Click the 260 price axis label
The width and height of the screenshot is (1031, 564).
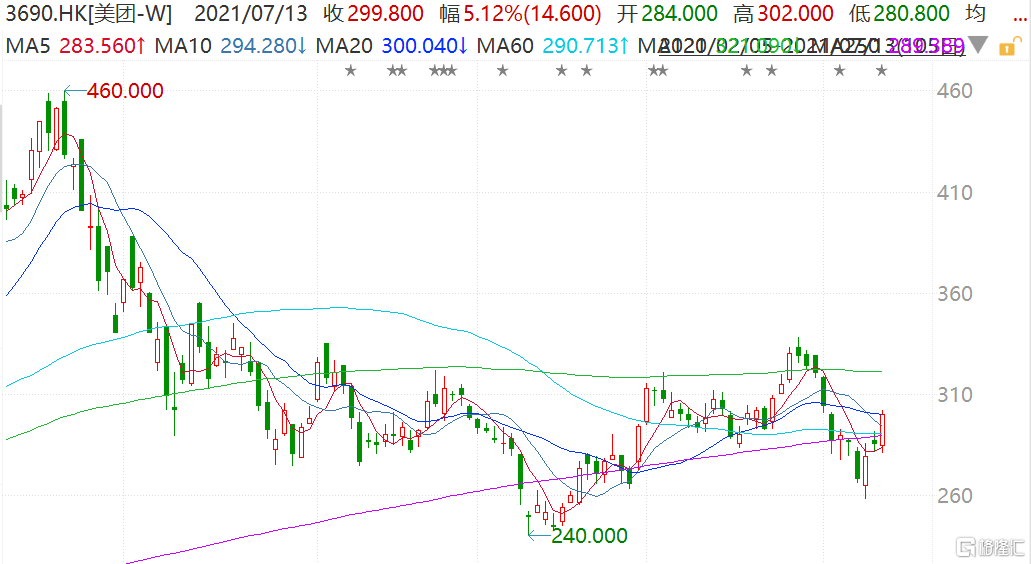(x=954, y=496)
